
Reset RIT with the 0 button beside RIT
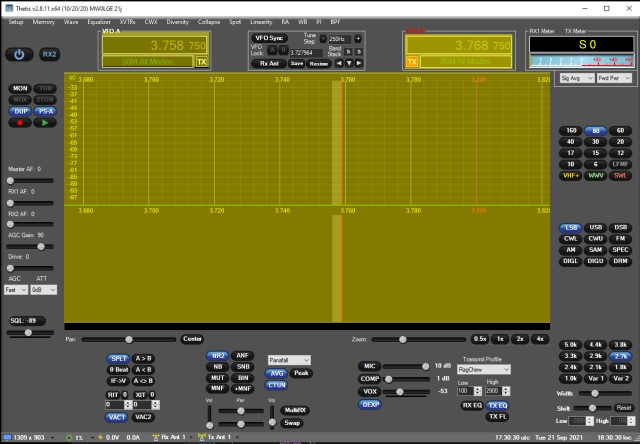coord(125,395)
